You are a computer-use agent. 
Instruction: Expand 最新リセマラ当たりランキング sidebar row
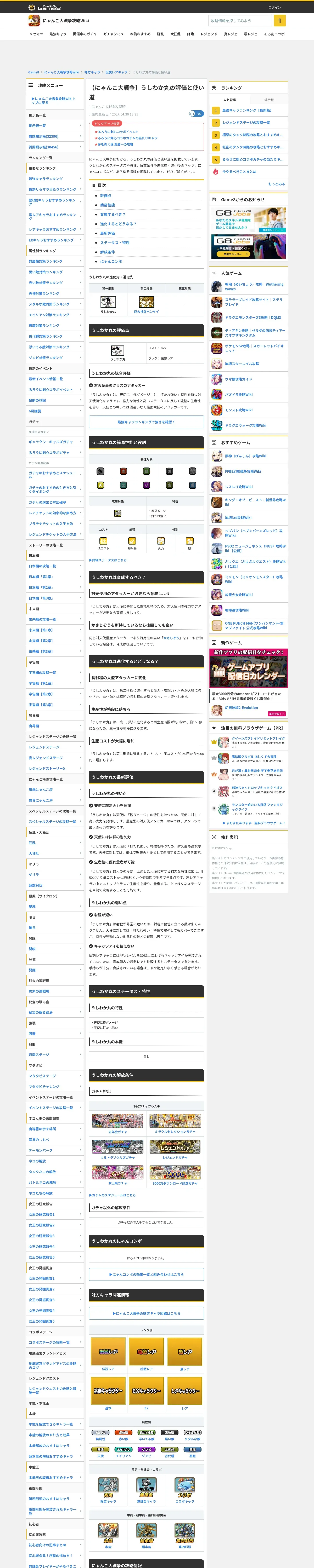pos(55,189)
